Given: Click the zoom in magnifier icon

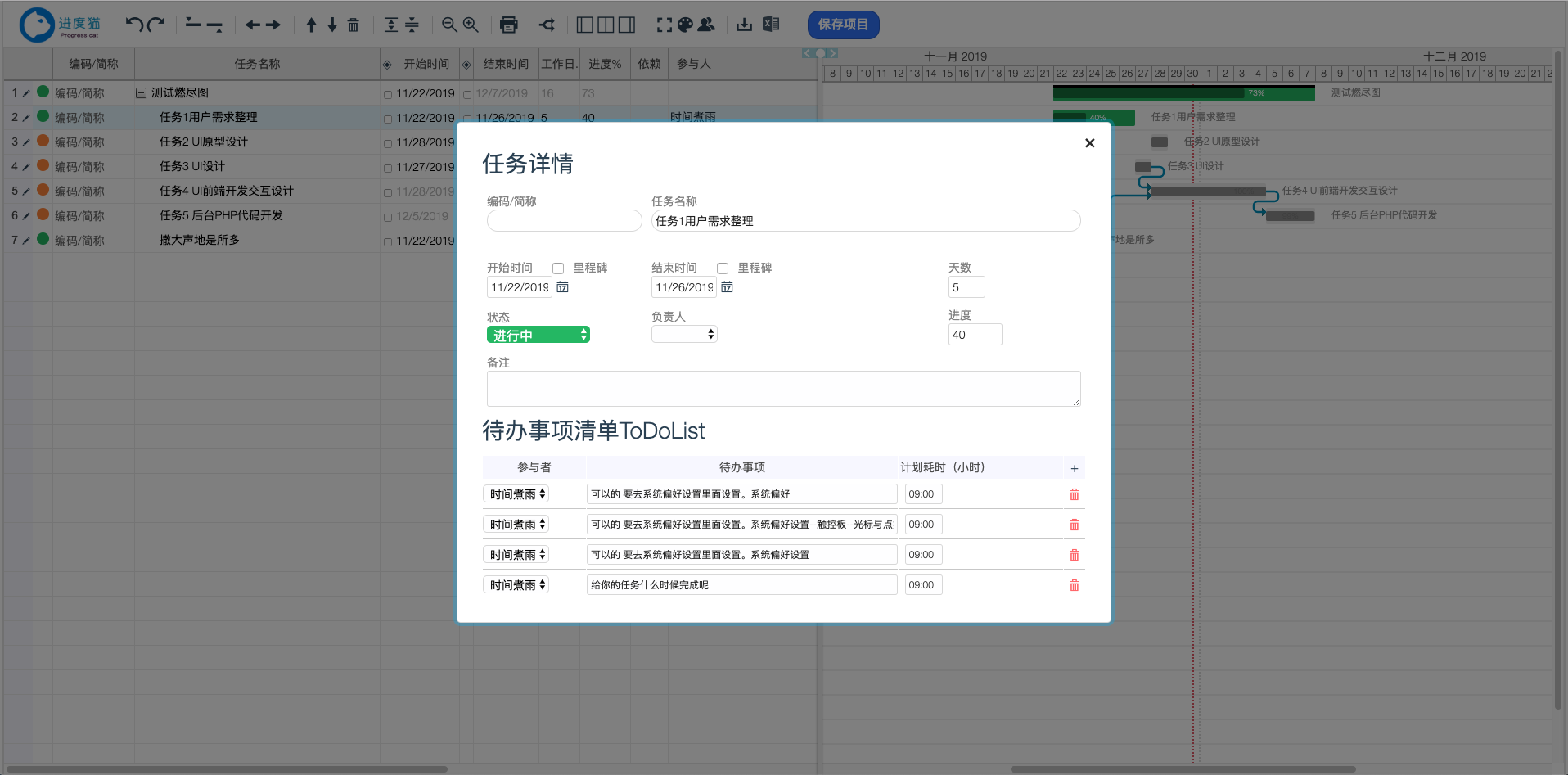Looking at the screenshot, I should (x=471, y=25).
